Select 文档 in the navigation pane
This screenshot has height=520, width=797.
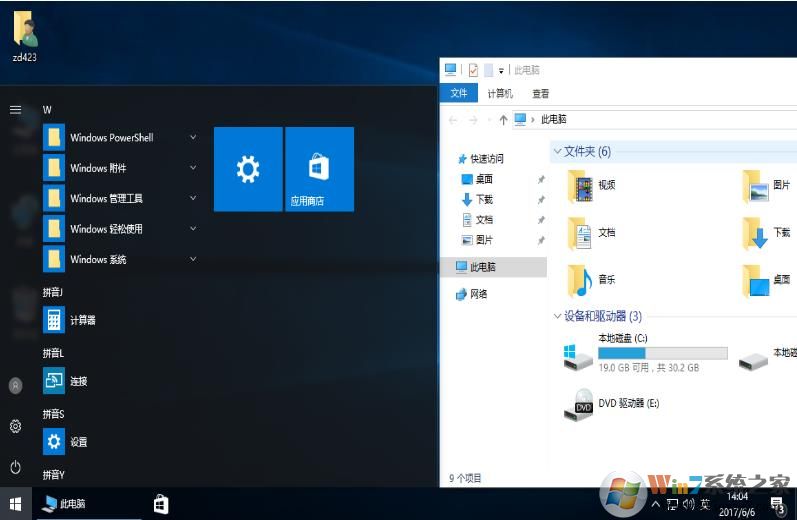click(x=477, y=220)
